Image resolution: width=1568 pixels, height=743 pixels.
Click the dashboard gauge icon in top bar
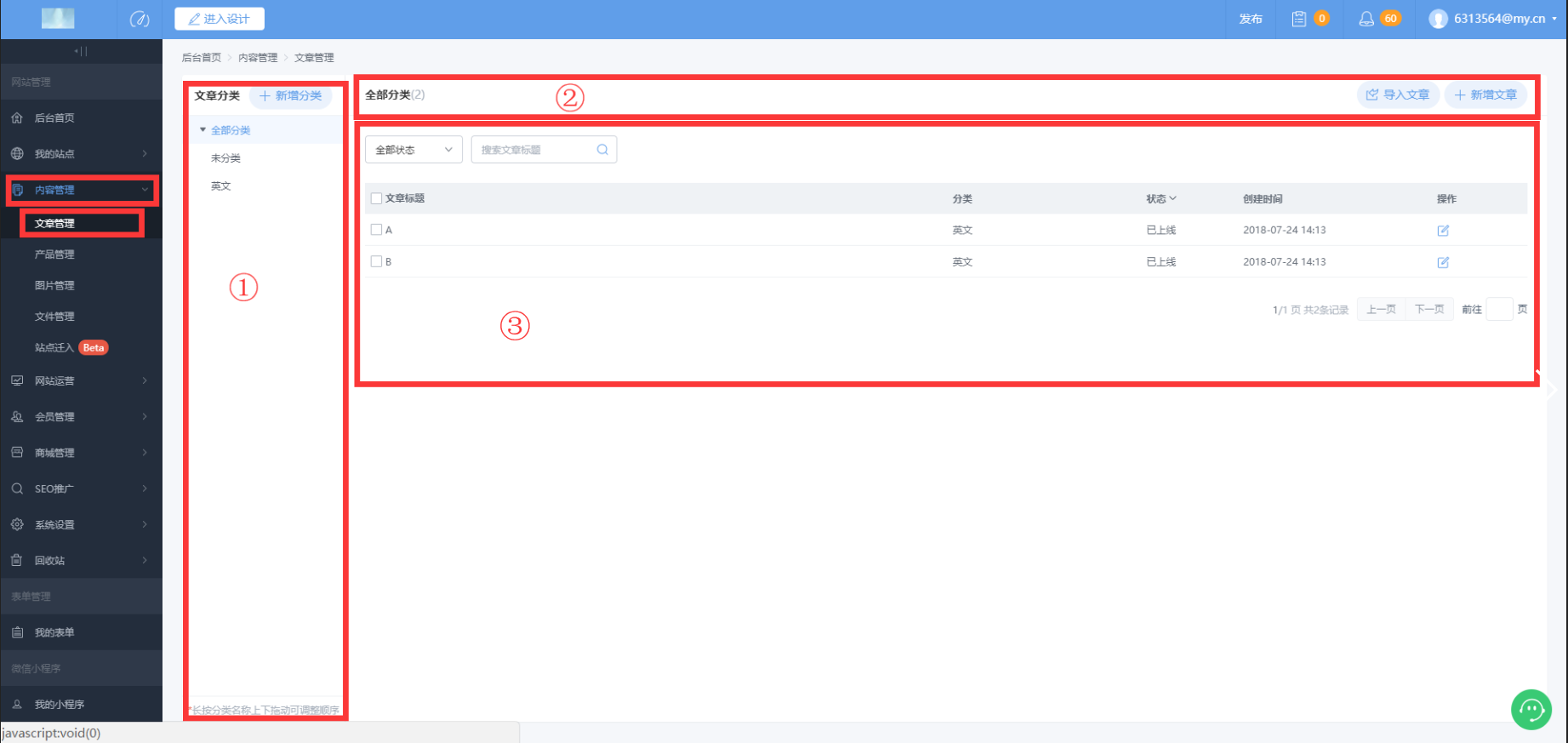[140, 19]
